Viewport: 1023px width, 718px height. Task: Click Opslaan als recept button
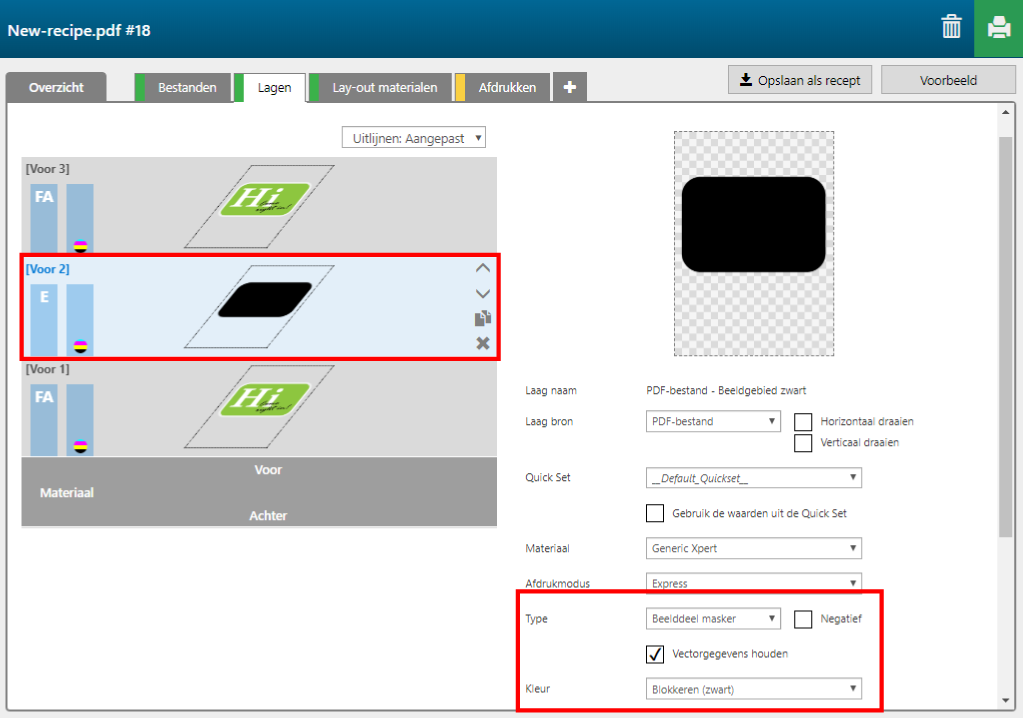click(x=800, y=80)
